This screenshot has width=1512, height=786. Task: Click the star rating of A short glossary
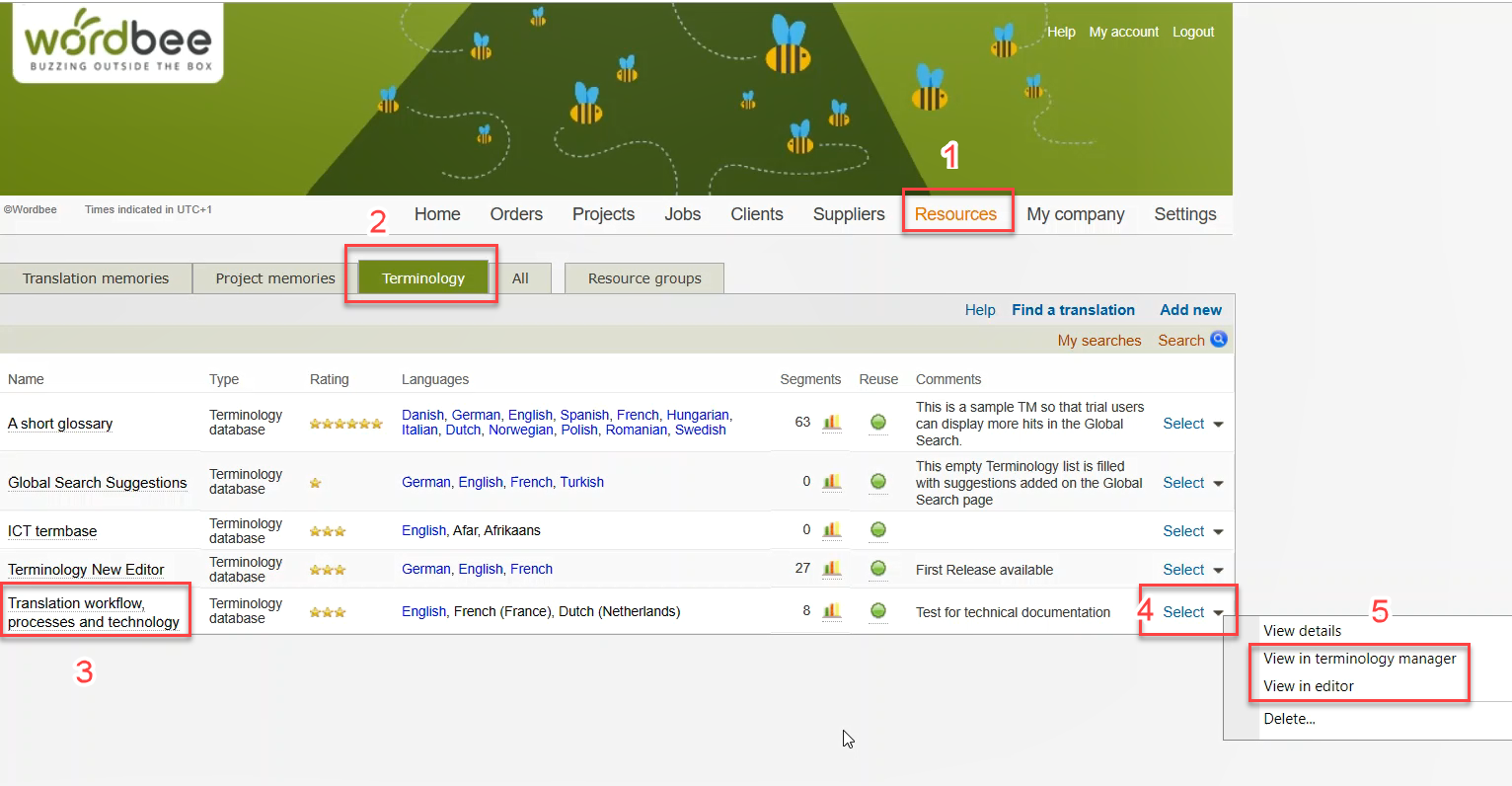coord(345,424)
